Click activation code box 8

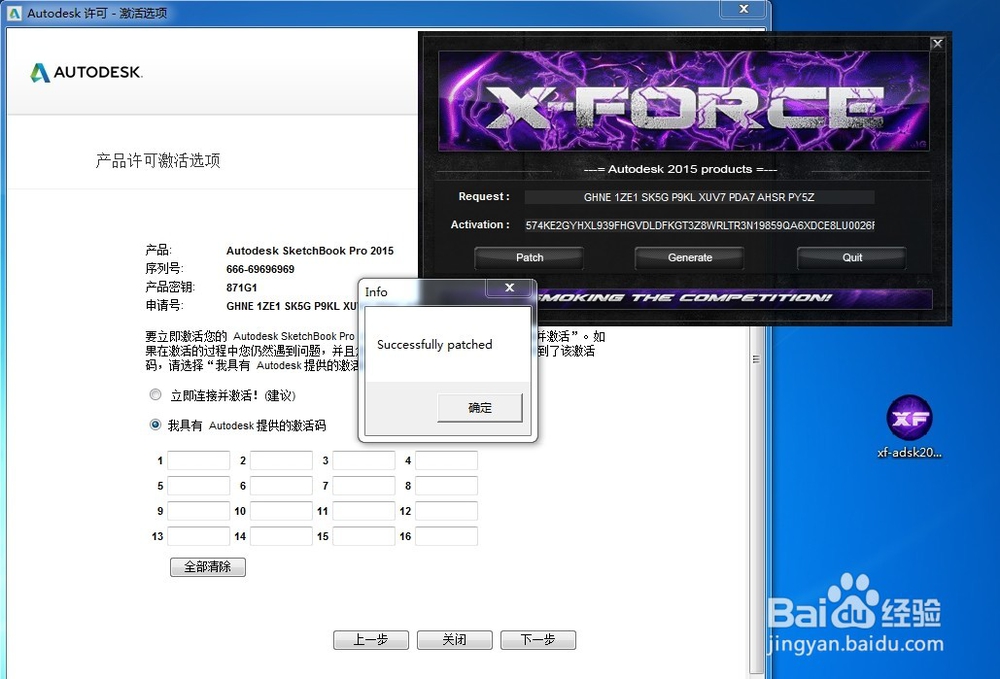click(446, 486)
